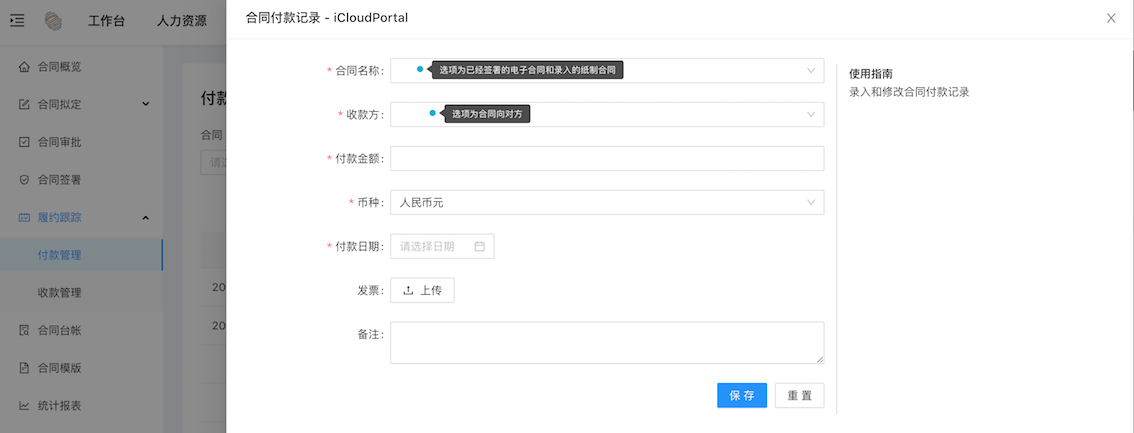This screenshot has height=433, width=1134.
Task: Upload an invoice with 上传 button
Action: [422, 290]
